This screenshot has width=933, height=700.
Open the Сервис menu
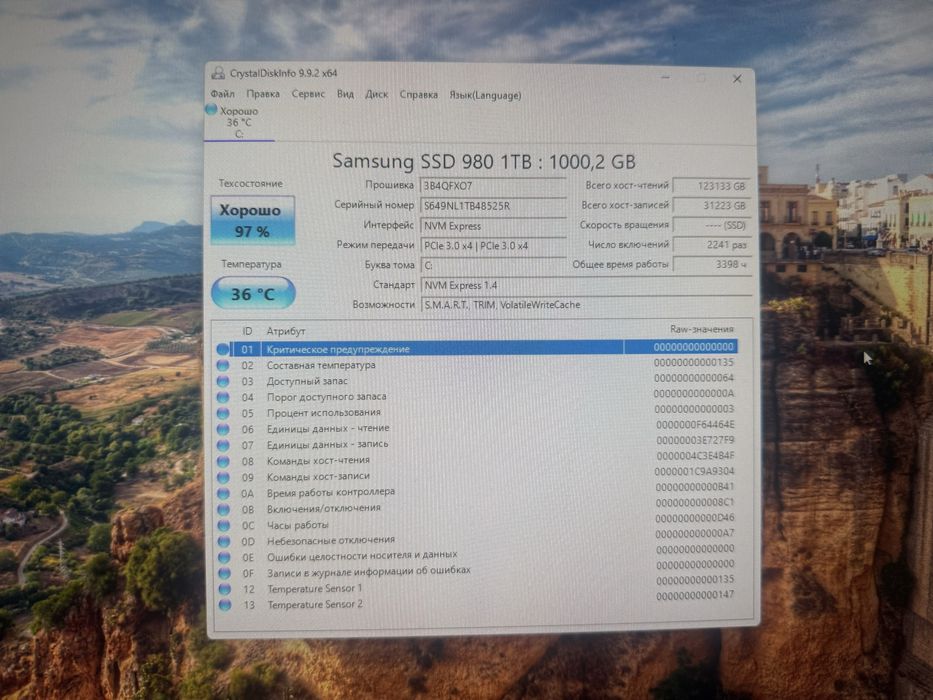308,94
